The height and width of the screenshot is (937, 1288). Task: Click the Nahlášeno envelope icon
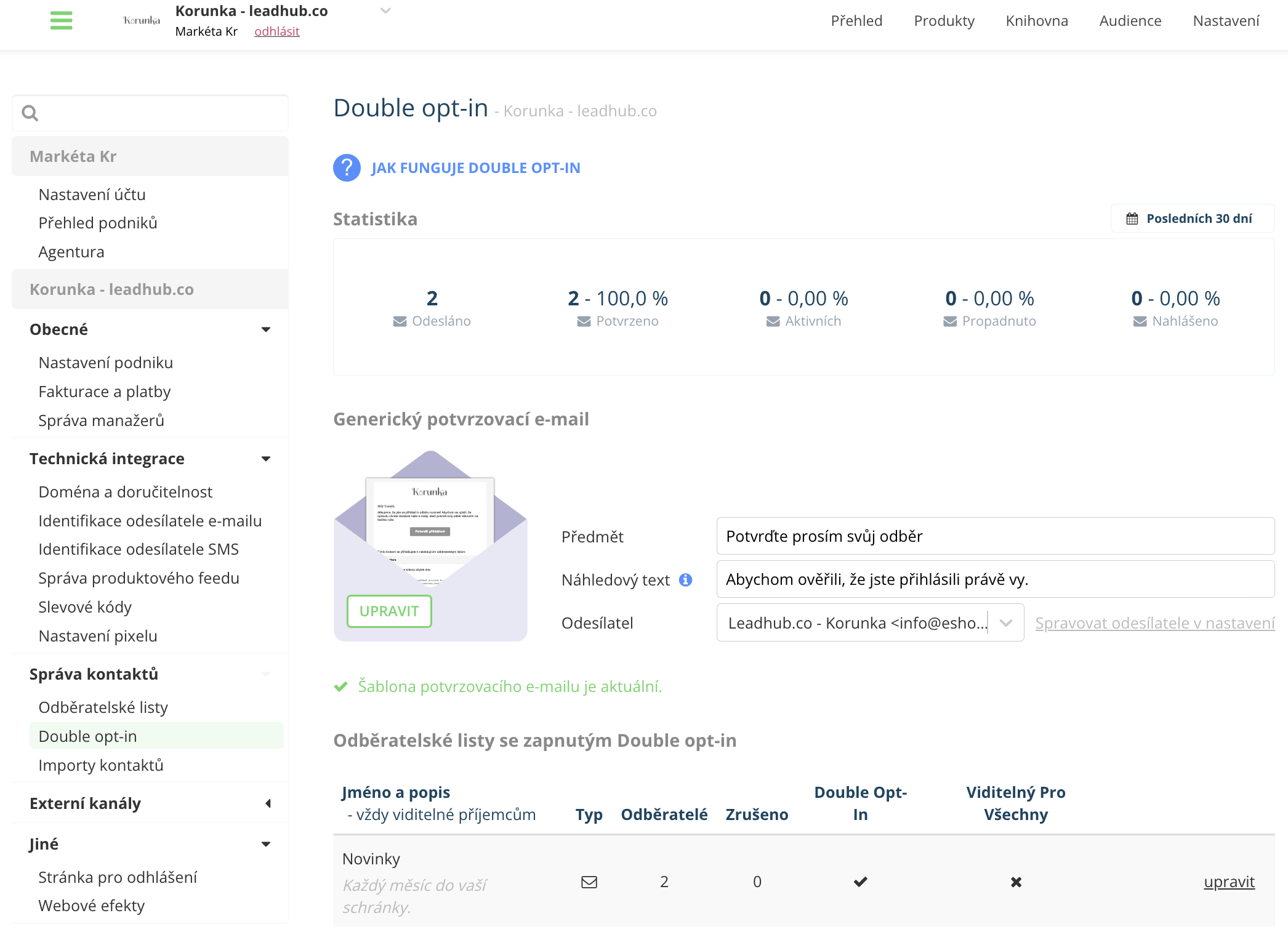(1140, 321)
